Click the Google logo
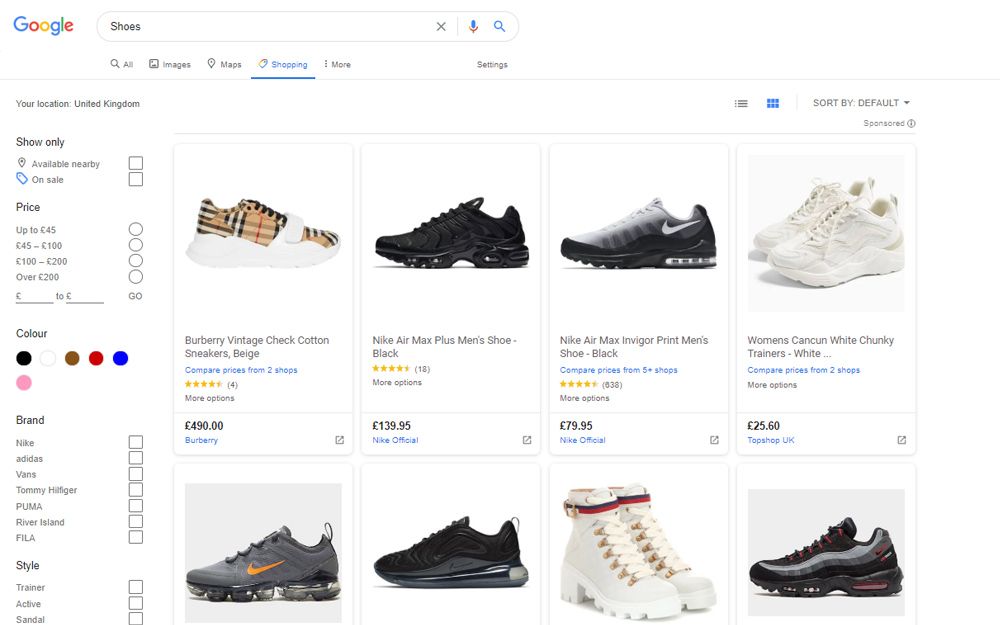The width and height of the screenshot is (1000, 625). [43, 26]
